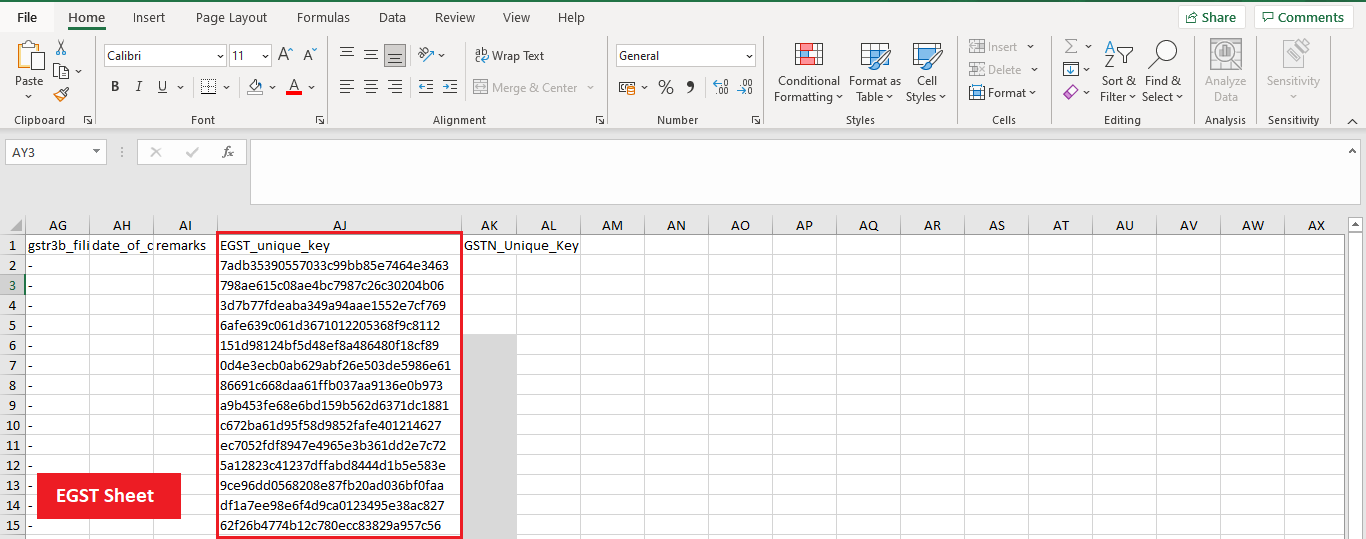Click the Insert Function fx icon
Screen dimensions: 1366x539
pos(228,152)
